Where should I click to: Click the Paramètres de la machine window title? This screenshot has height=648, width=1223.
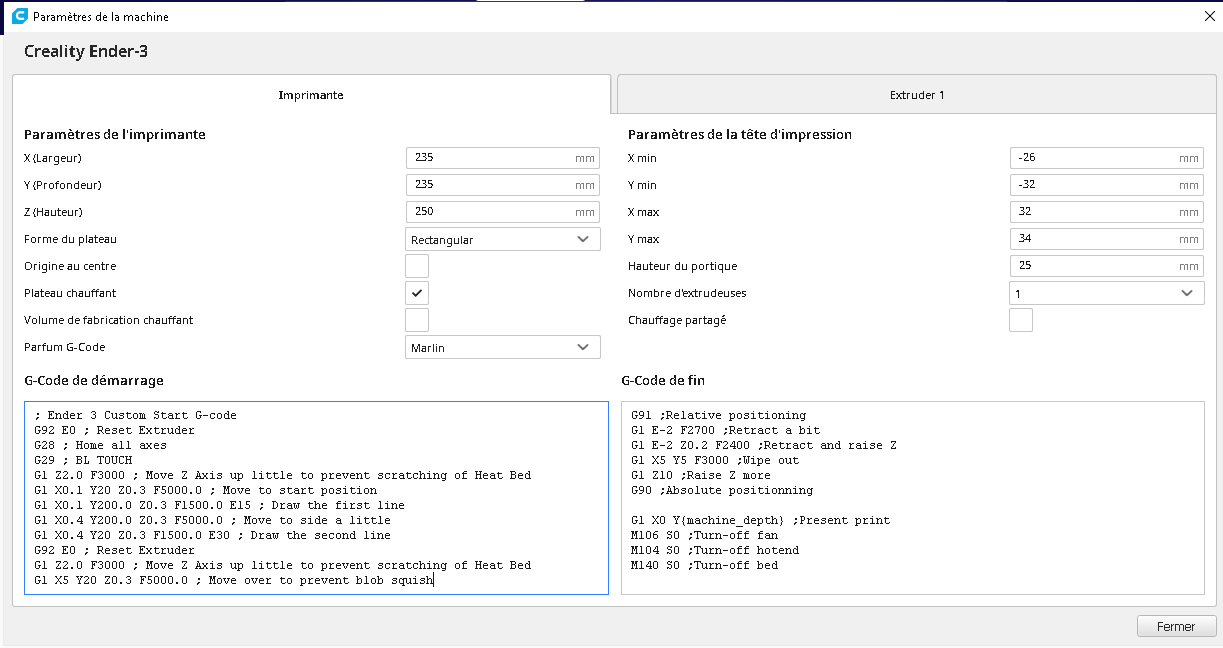tap(101, 17)
